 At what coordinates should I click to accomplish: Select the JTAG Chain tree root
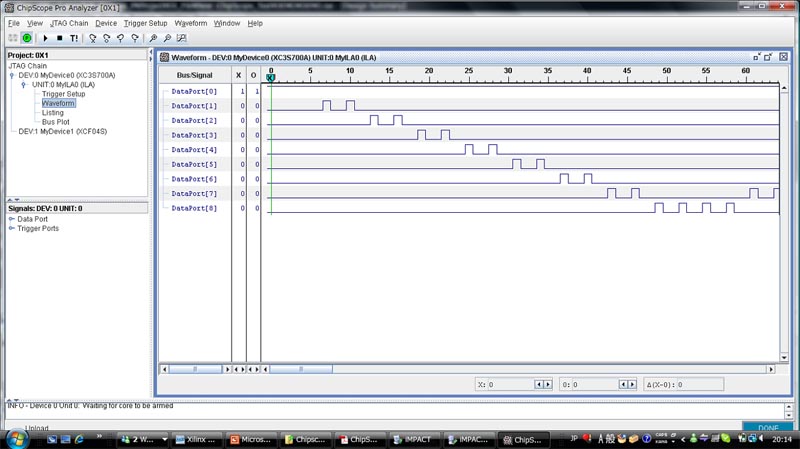click(x=27, y=66)
